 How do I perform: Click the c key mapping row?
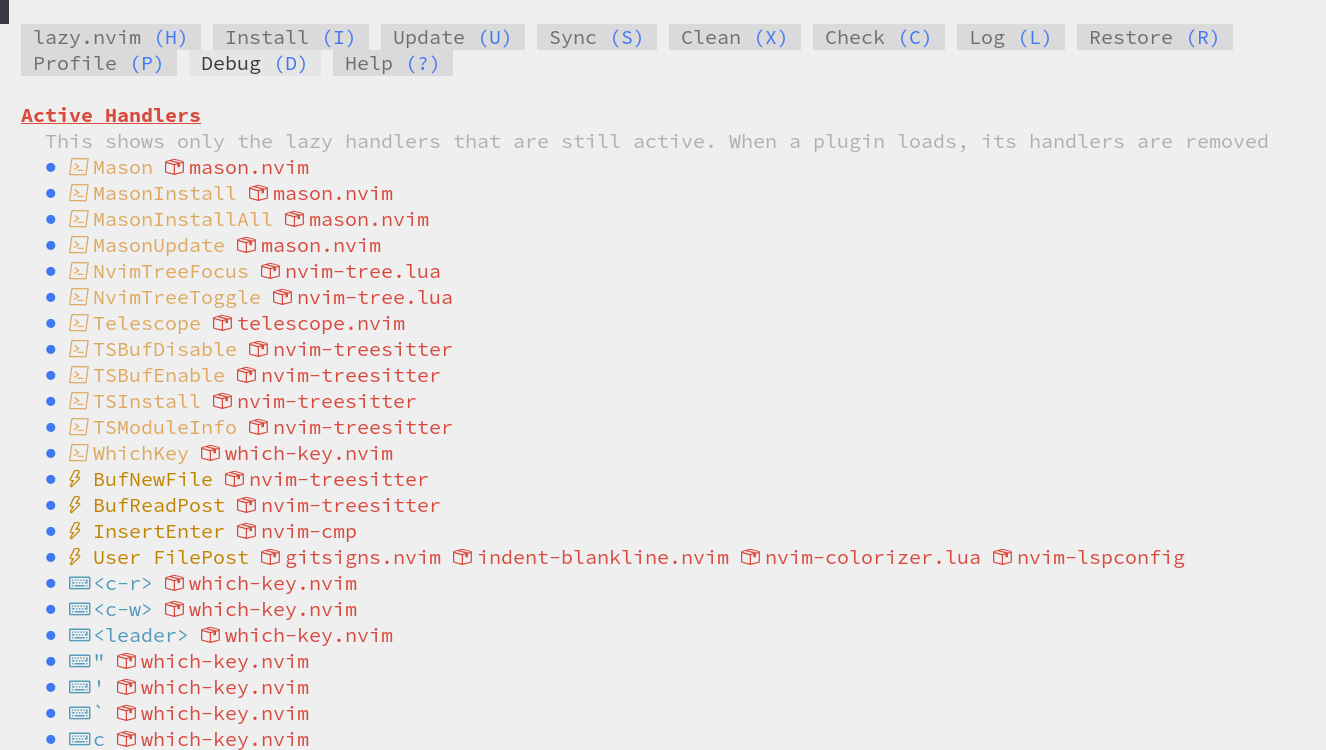click(x=99, y=739)
